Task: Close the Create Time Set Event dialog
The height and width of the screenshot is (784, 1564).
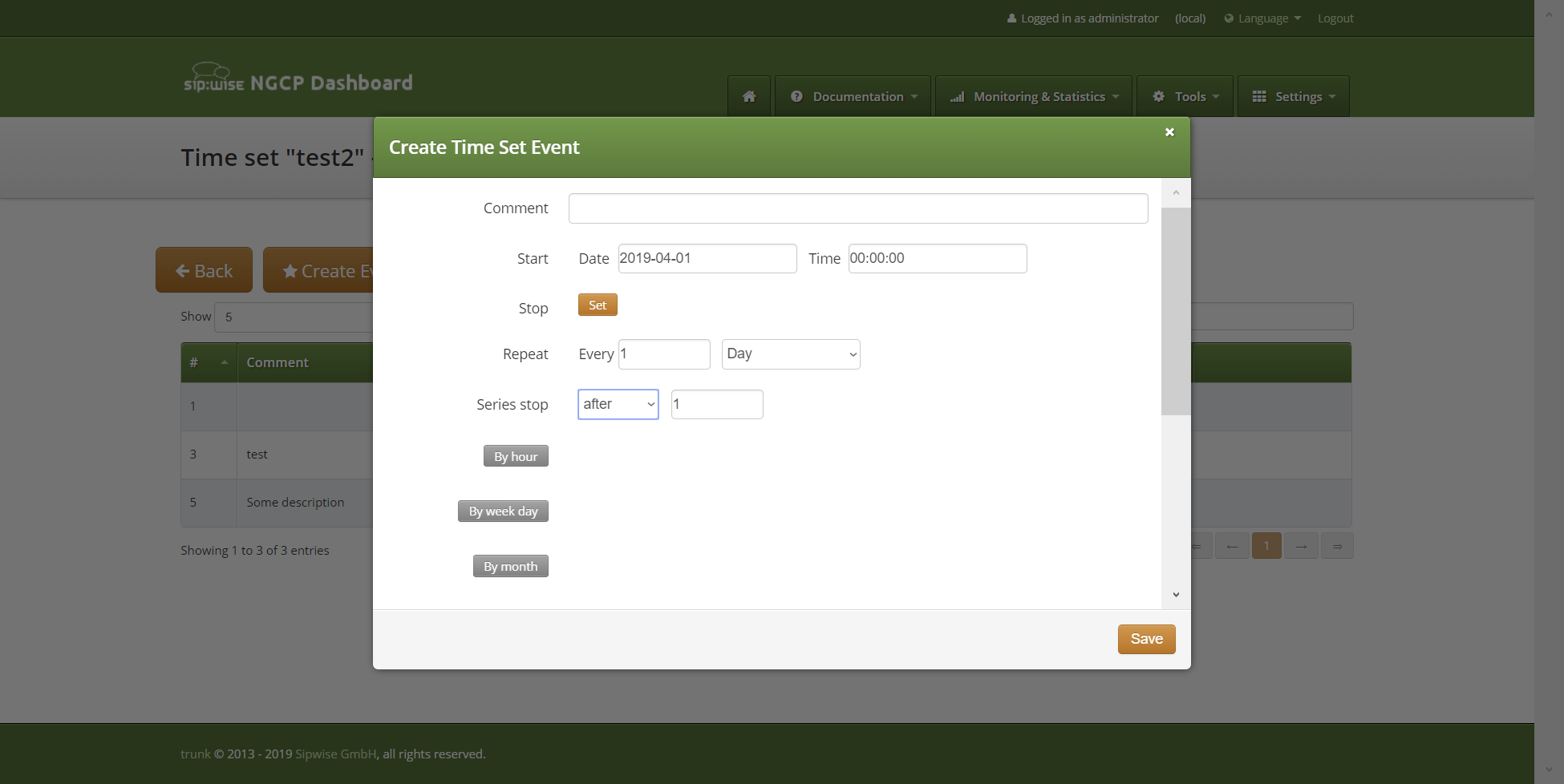Action: point(1169,132)
